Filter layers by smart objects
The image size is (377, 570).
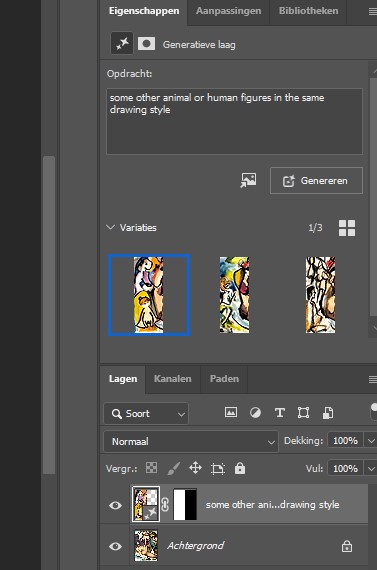click(x=328, y=413)
